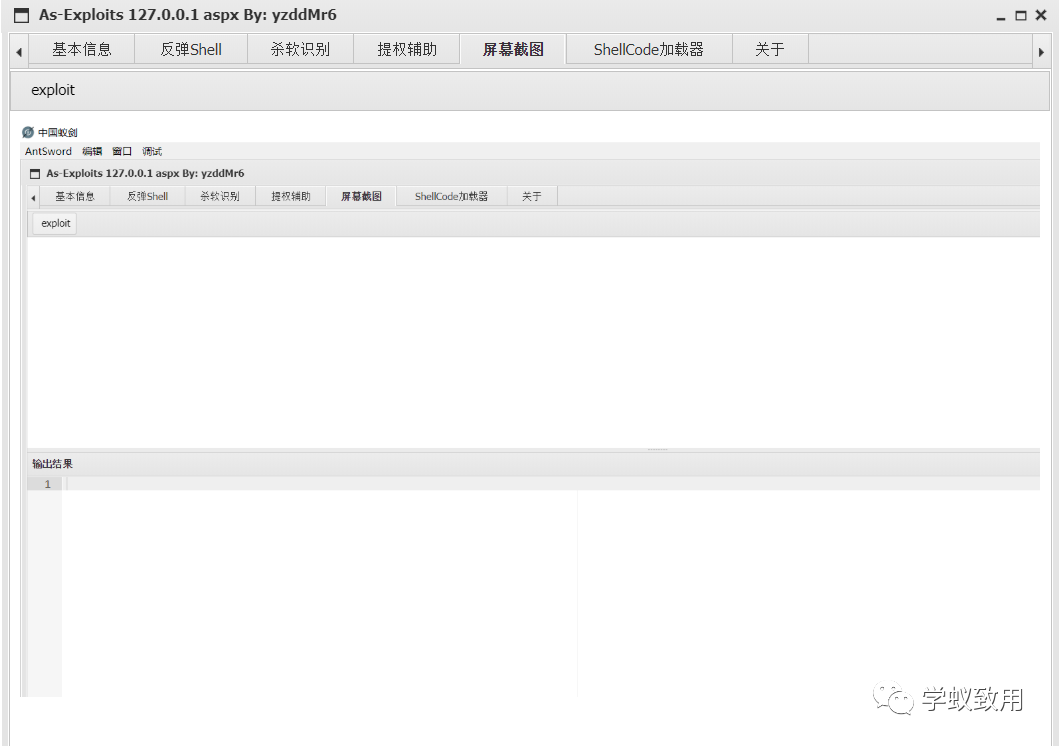This screenshot has height=746, width=1059.
Task: Select the inner 屏幕截图 tab
Action: [361, 196]
